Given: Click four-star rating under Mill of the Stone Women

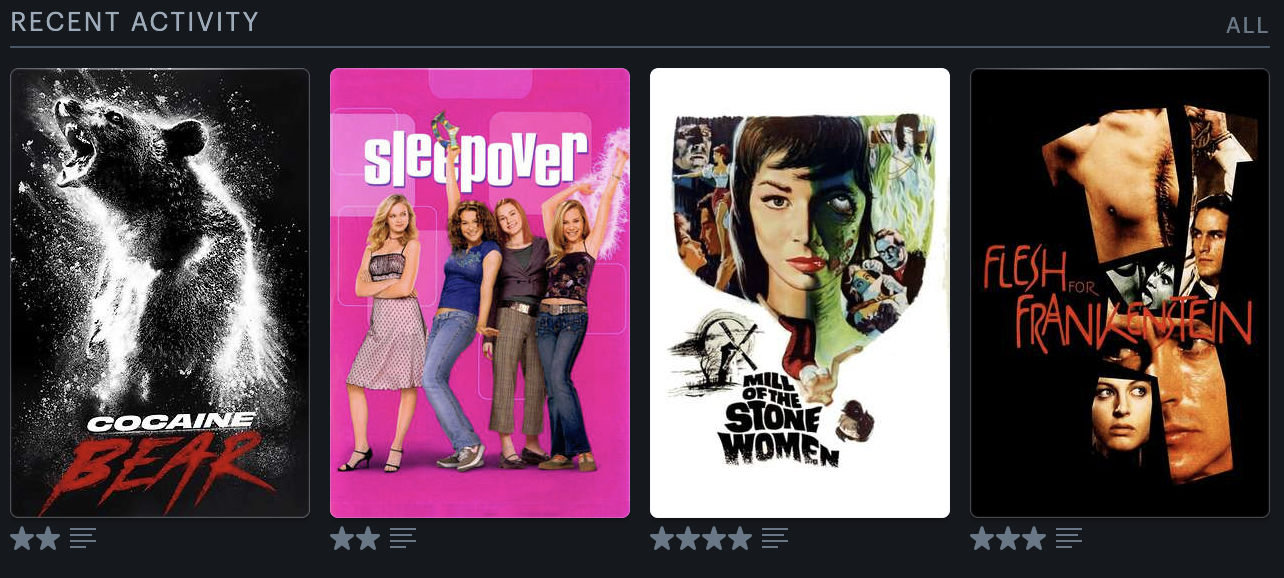Looking at the screenshot, I should [x=701, y=539].
